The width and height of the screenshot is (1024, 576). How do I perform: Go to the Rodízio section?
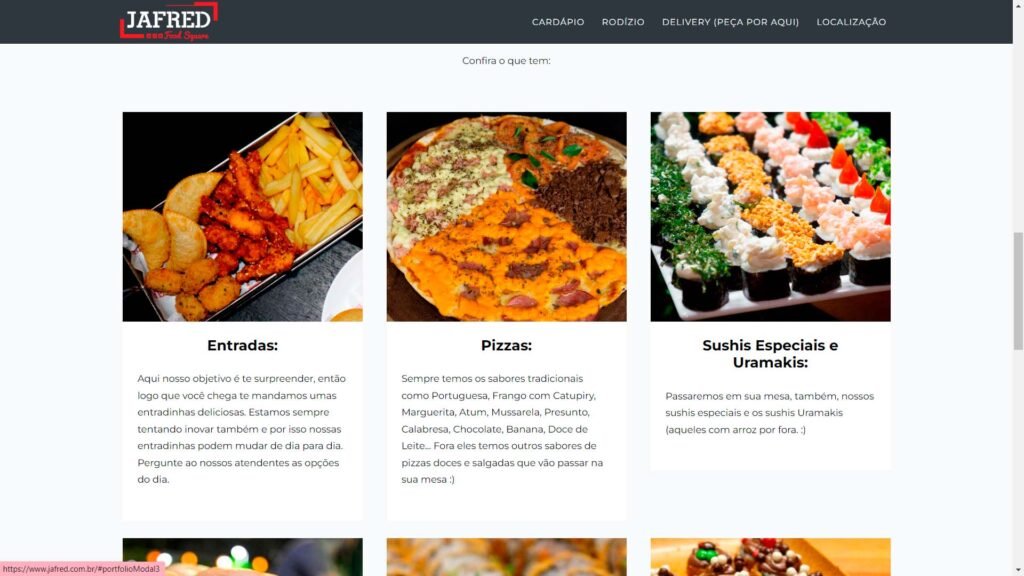click(623, 22)
